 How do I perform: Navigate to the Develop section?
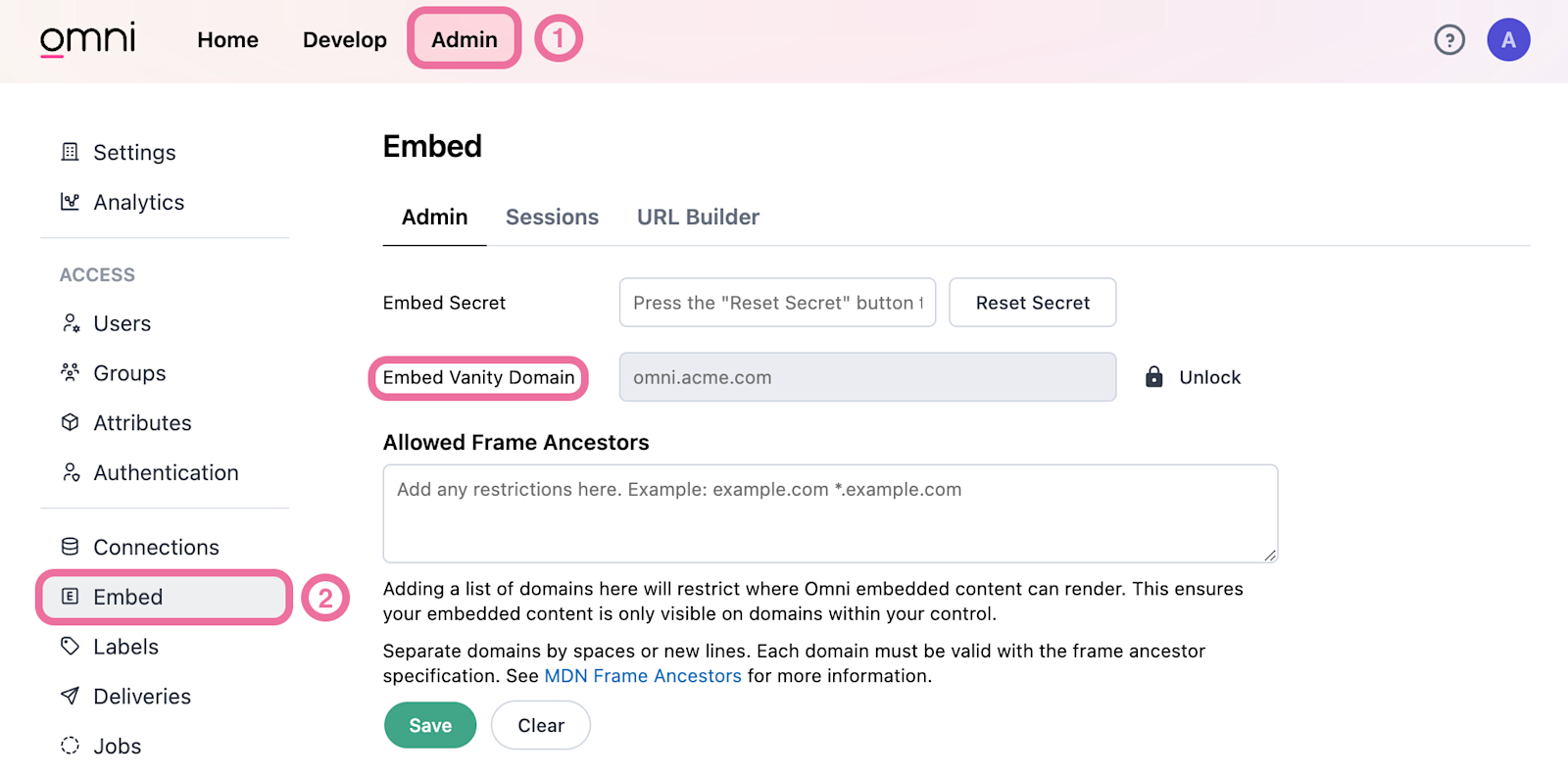pyautogui.click(x=344, y=39)
